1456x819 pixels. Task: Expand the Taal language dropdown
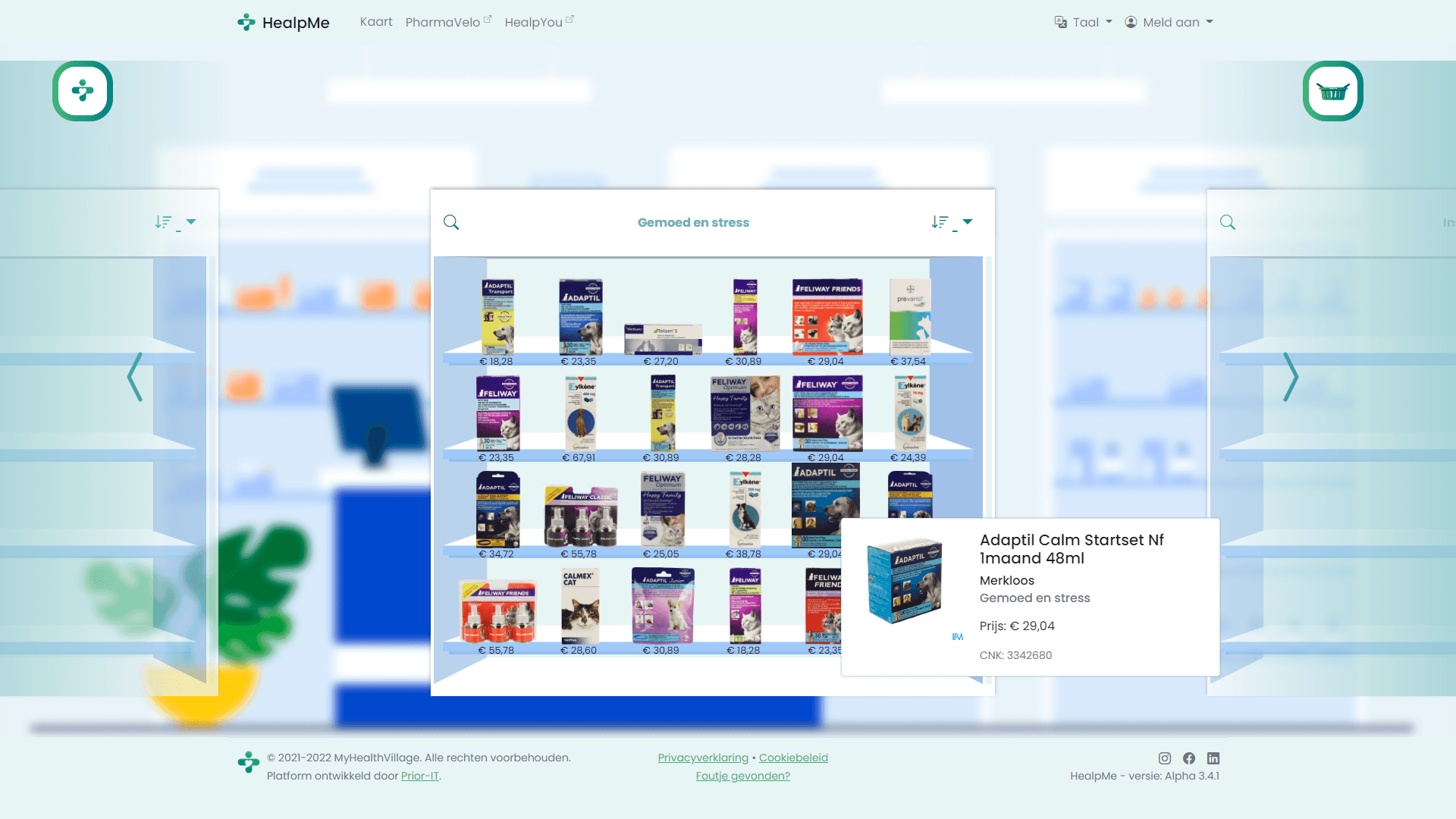(x=1084, y=22)
